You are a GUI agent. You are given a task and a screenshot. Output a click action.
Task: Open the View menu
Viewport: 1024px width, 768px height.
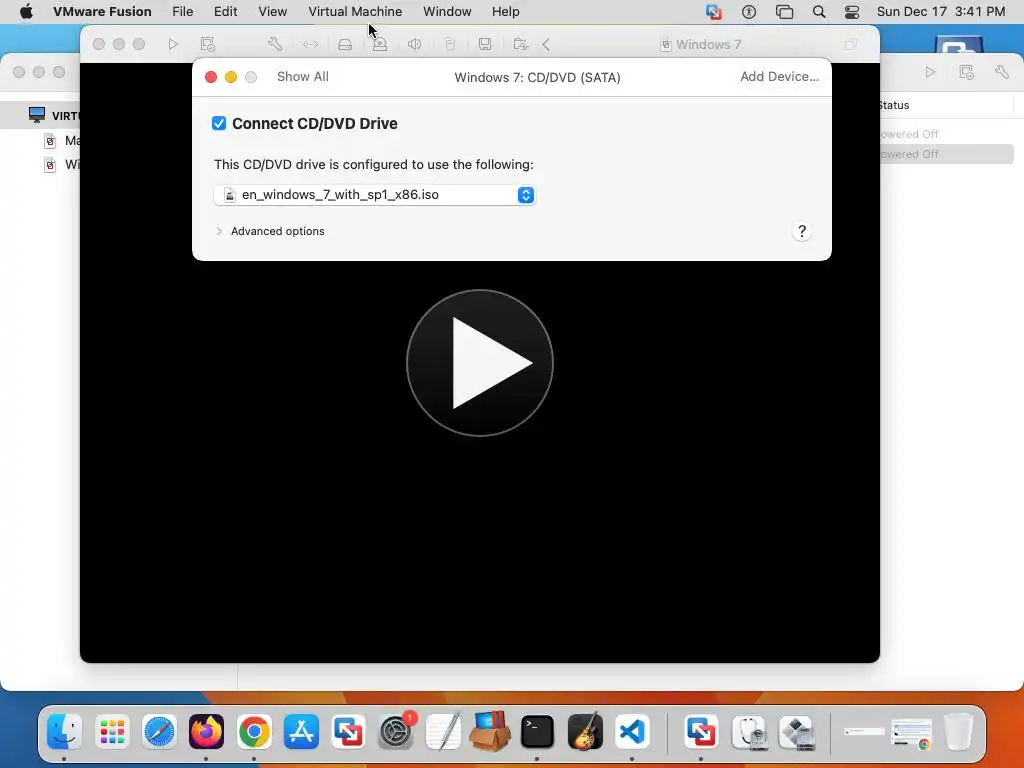(x=272, y=12)
